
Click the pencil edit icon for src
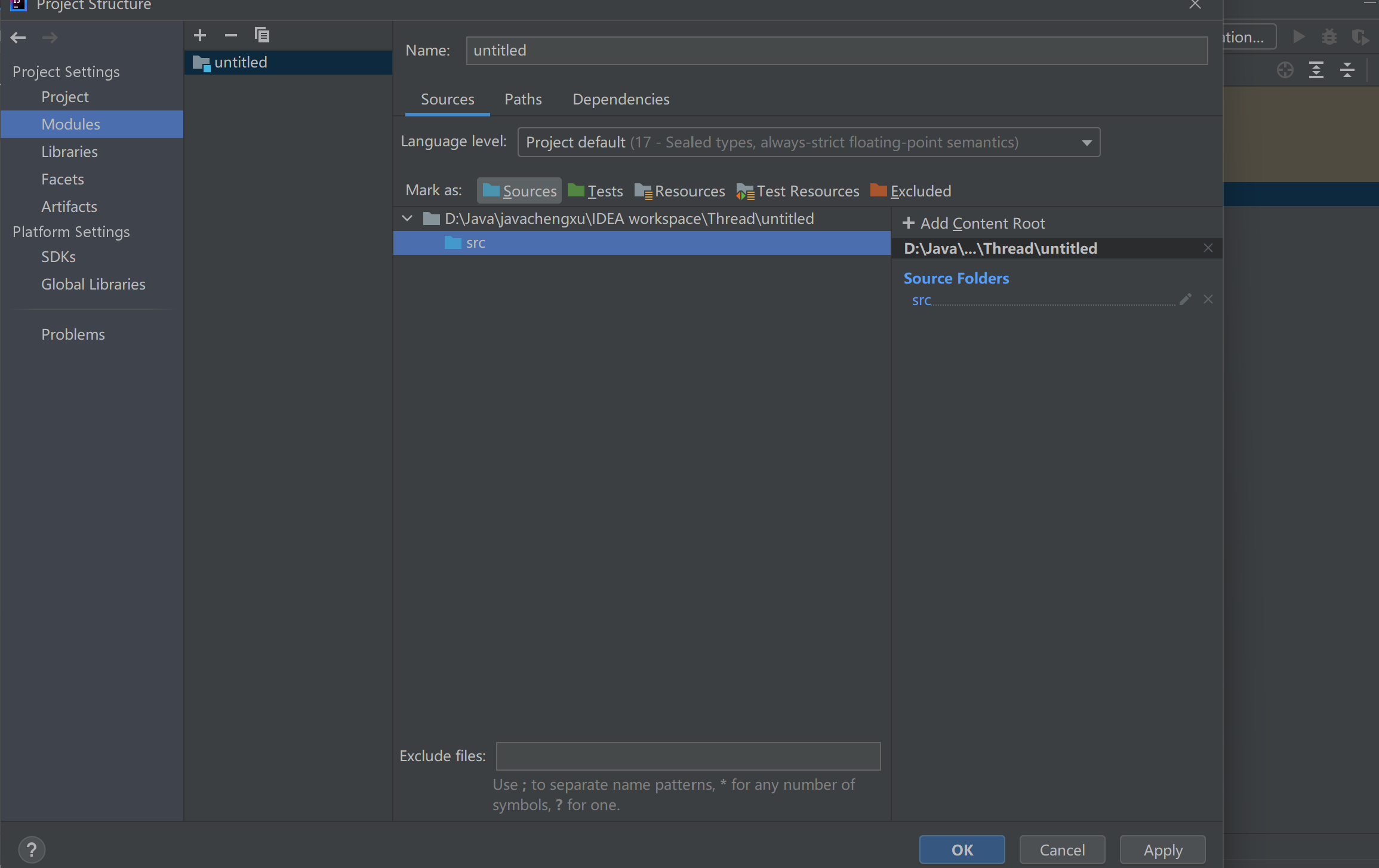(1185, 300)
